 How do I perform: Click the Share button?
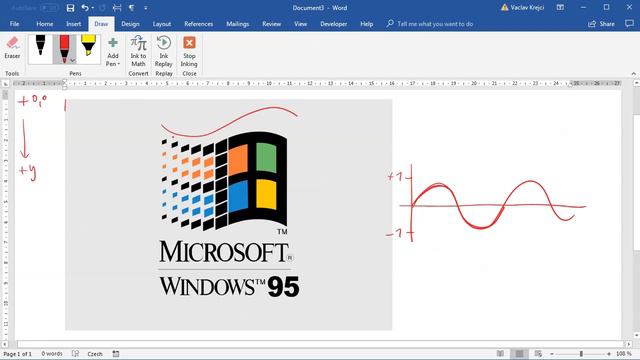tap(601, 24)
